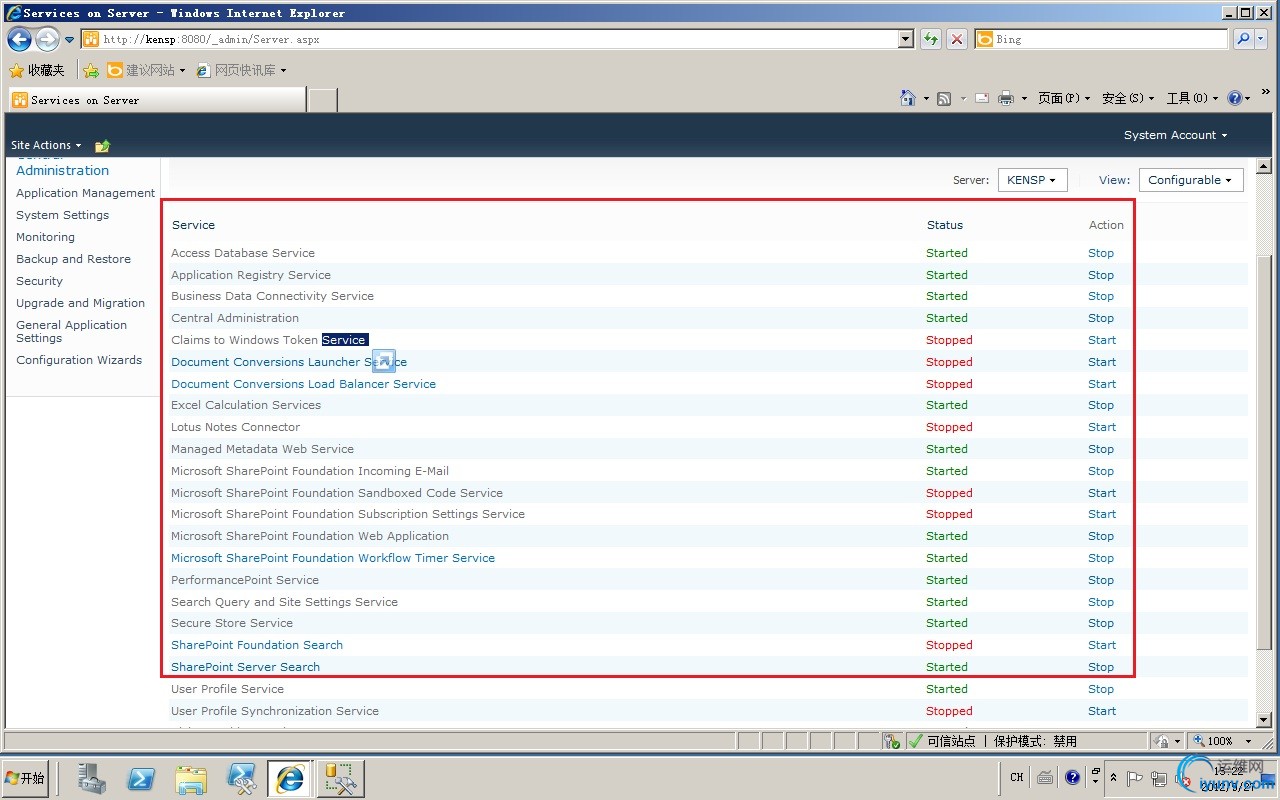Open System Settings in the left navigation
Viewport: 1280px width, 800px height.
[x=63, y=215]
